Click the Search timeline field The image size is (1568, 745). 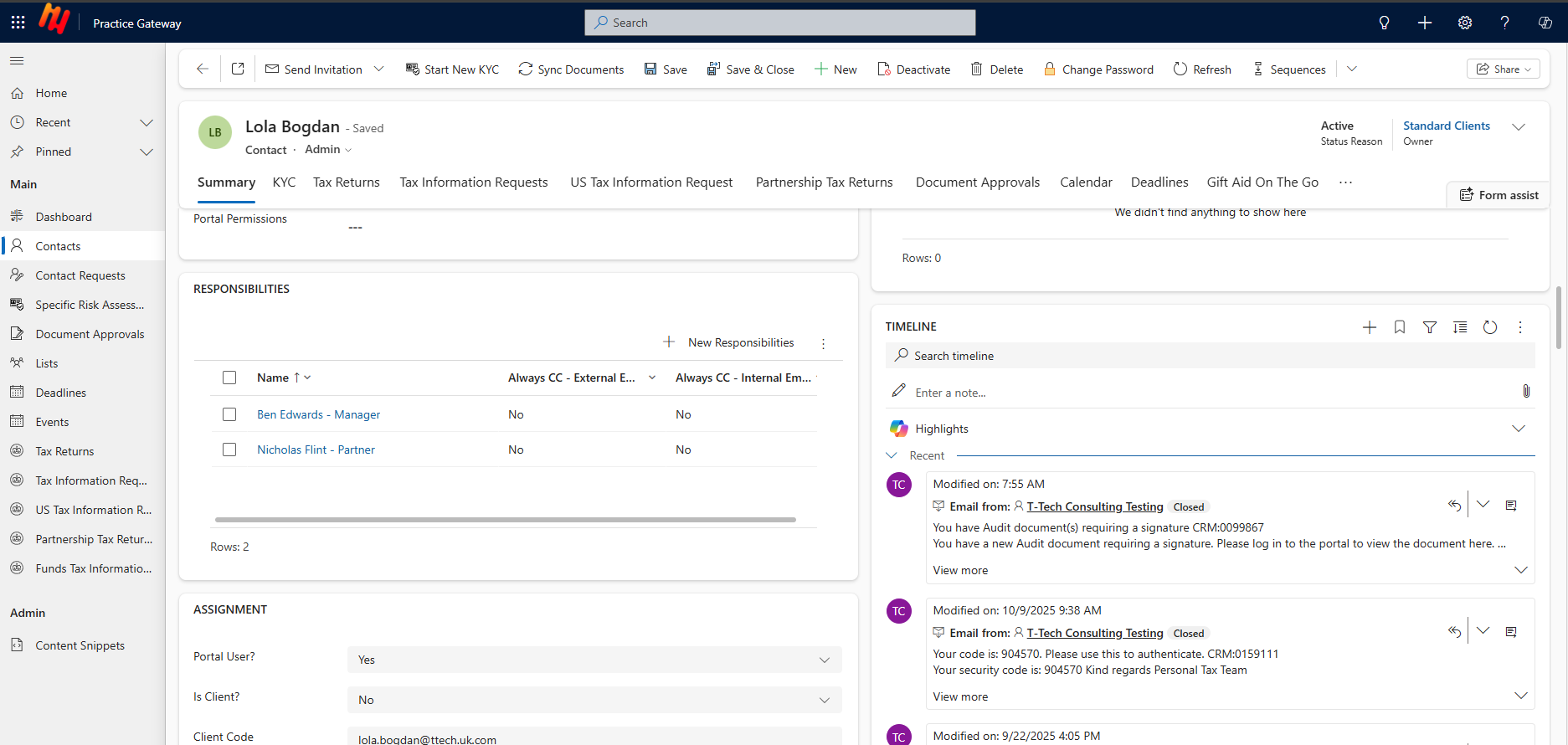1210,355
